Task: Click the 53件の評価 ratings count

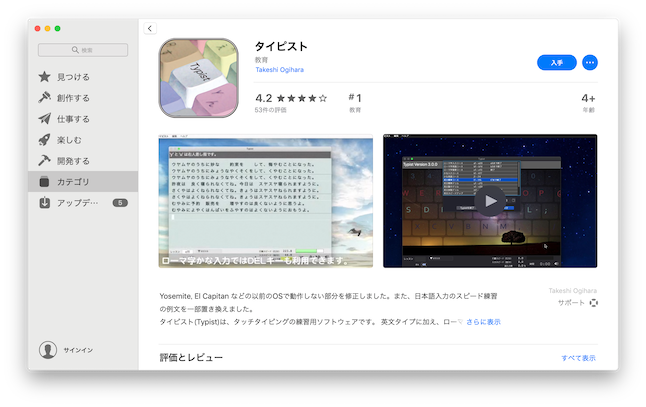Action: [271, 110]
